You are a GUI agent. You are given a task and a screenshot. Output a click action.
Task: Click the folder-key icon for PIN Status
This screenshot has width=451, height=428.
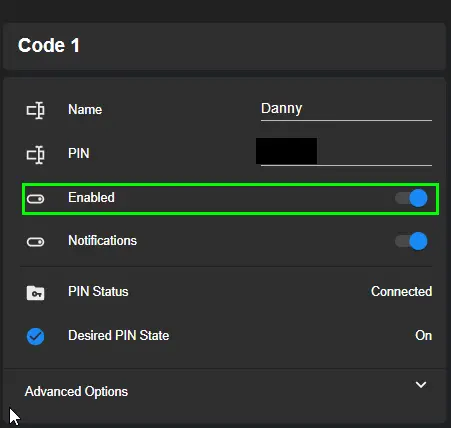pos(35,293)
